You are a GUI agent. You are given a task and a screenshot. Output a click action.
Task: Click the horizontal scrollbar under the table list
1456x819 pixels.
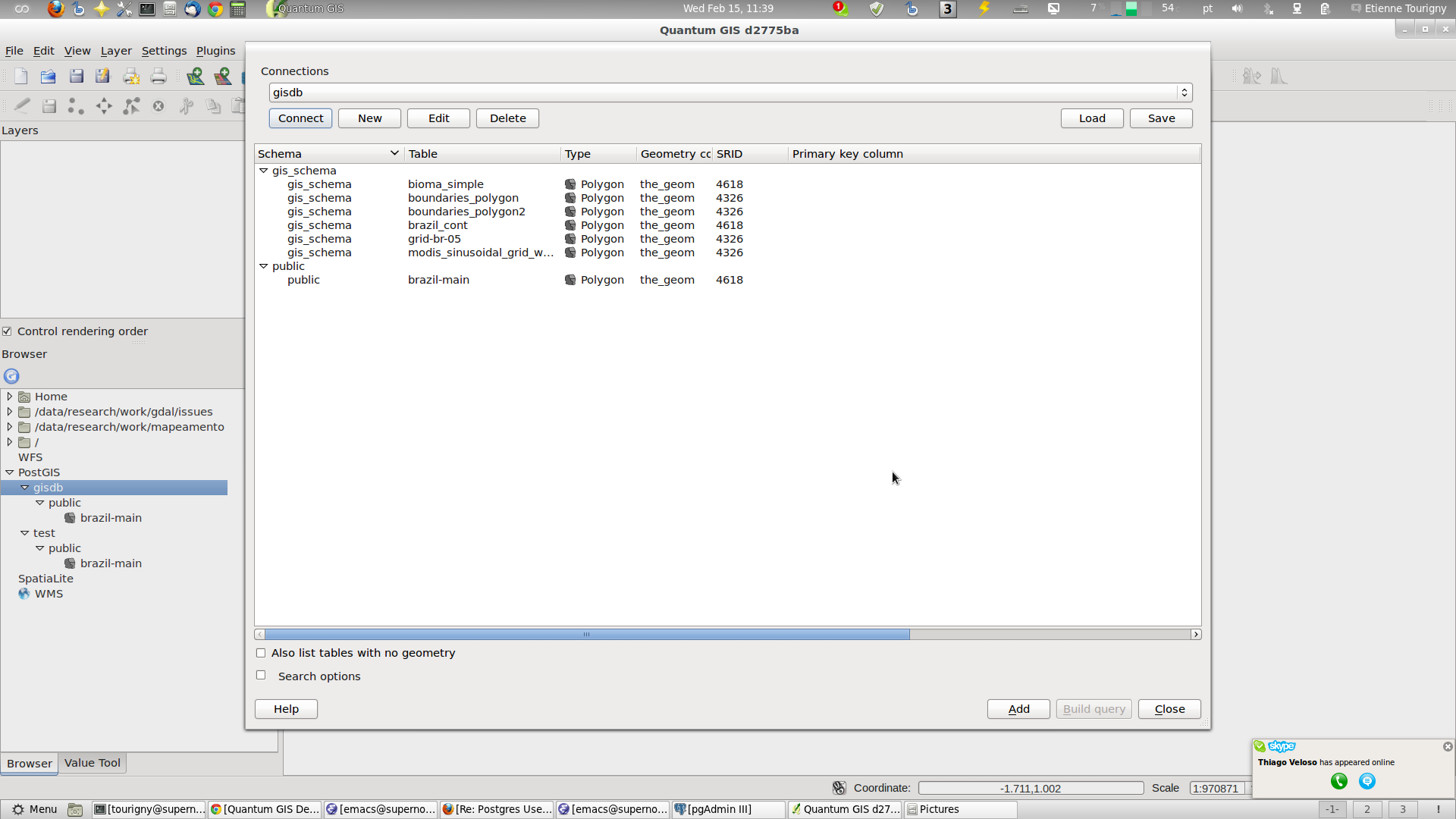(x=586, y=635)
